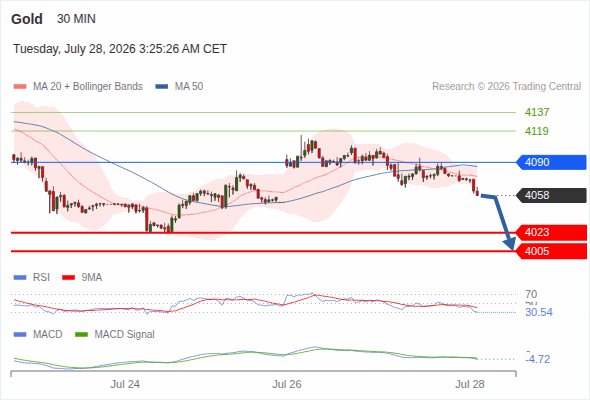The width and height of the screenshot is (590, 400).
Task: Click the 30 MIN timeframe label
Action: point(76,19)
